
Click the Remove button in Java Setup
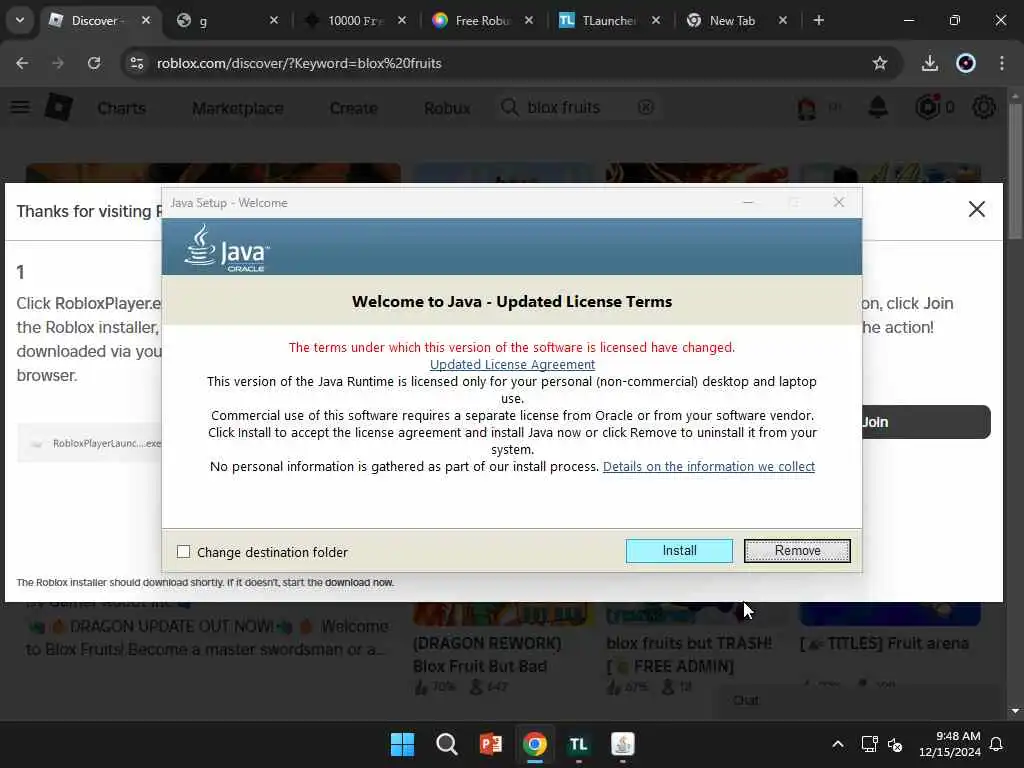click(797, 551)
